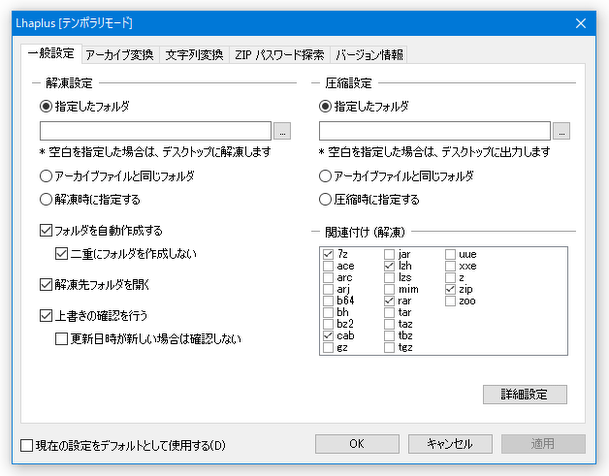Click the extraction folder path field
Screen dimensions: 609x476
pyautogui.click(x=155, y=131)
